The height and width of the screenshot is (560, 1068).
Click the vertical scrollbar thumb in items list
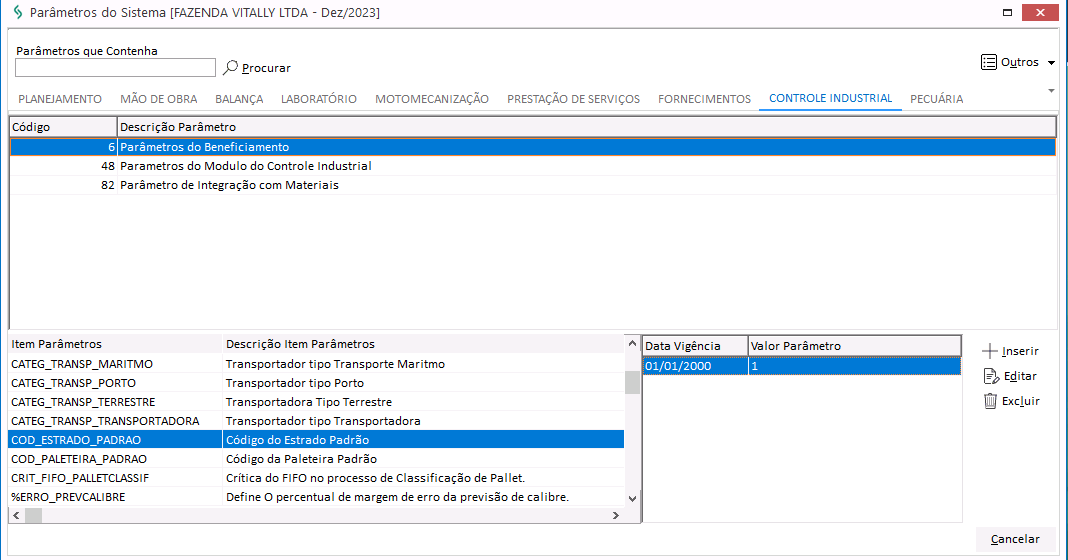click(x=632, y=382)
